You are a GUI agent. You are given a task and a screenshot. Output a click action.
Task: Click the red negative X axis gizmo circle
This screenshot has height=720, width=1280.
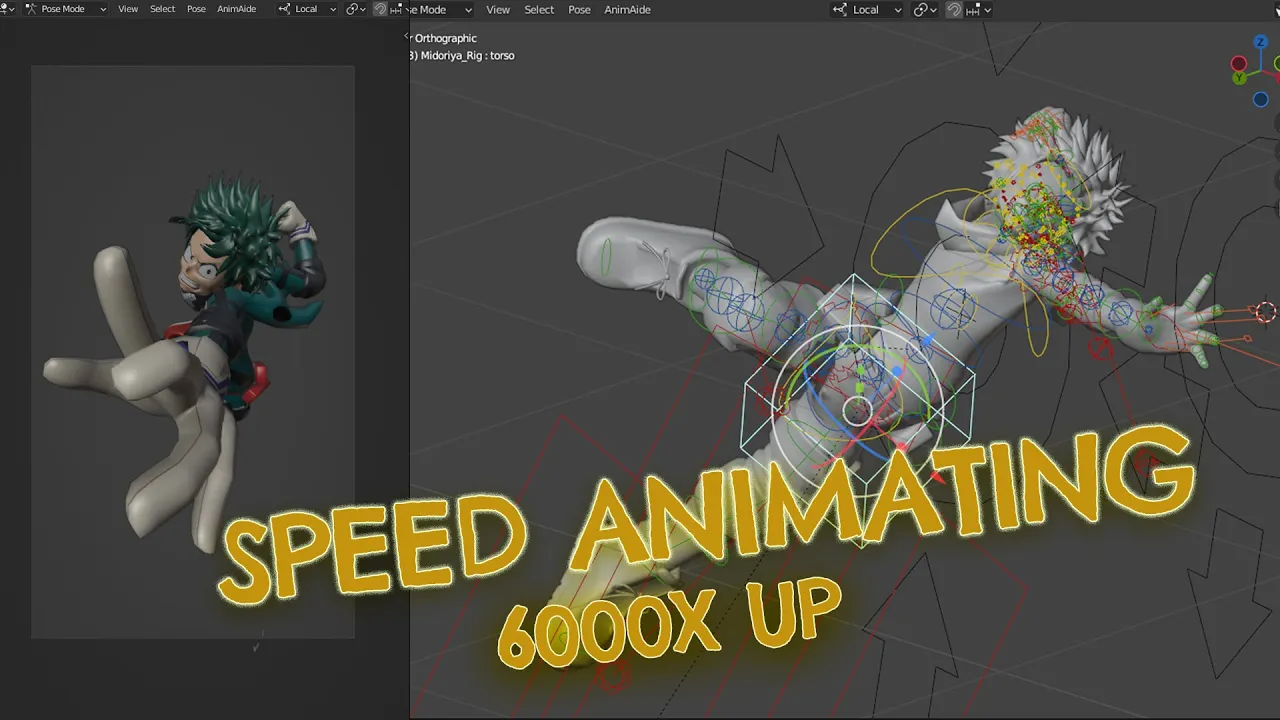tap(1238, 63)
